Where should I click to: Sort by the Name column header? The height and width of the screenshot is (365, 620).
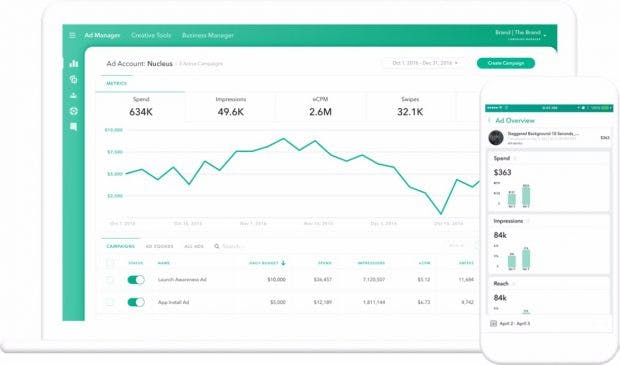[164, 263]
